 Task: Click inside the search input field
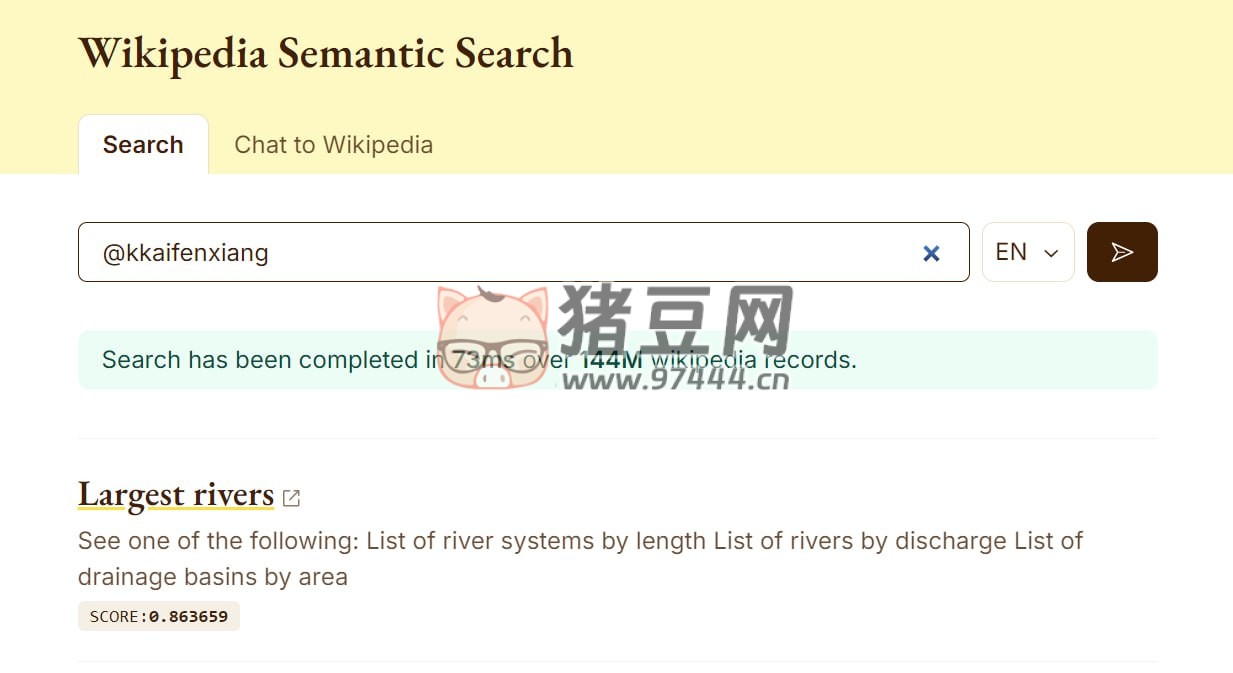coord(500,252)
